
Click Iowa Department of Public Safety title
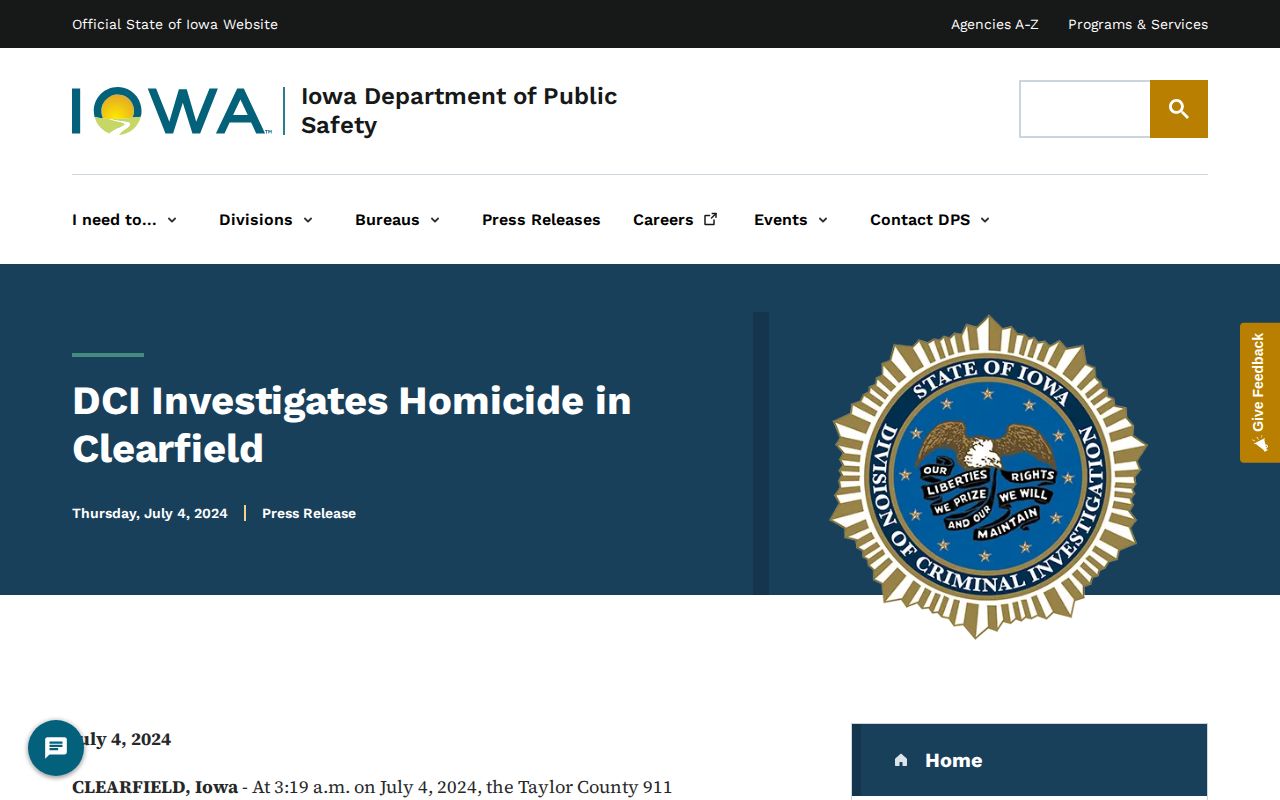[459, 110]
